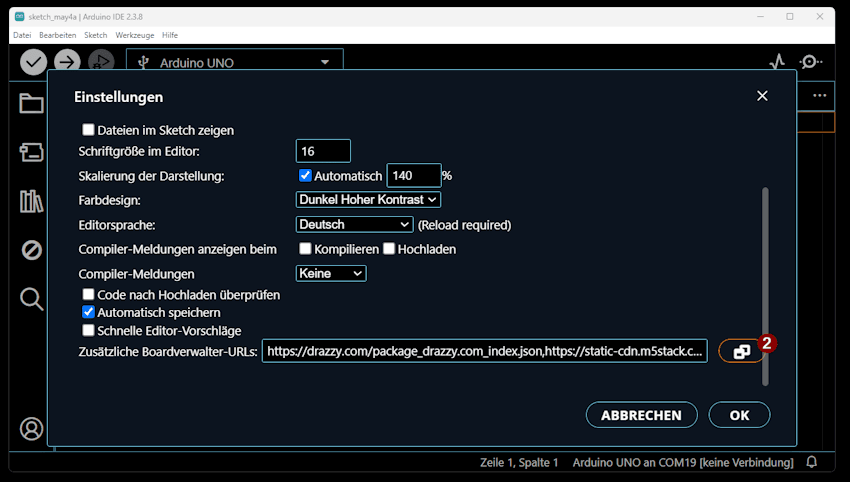Uncheck 'Automatisch speichern'
The width and height of the screenshot is (850, 482).
click(88, 312)
